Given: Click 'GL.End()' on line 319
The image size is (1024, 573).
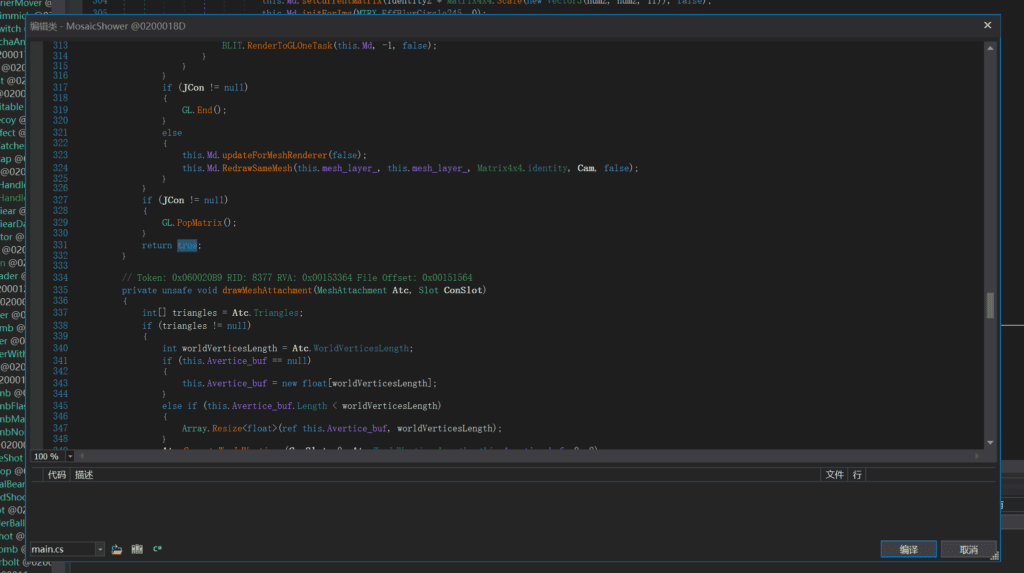Looking at the screenshot, I should (203, 110).
